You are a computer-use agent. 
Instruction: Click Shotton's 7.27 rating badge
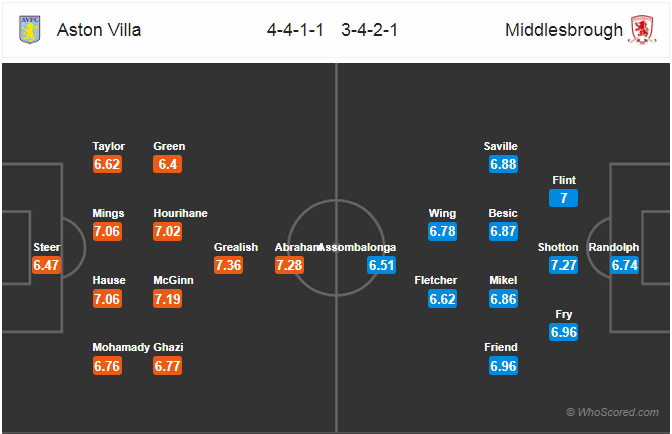tap(564, 265)
